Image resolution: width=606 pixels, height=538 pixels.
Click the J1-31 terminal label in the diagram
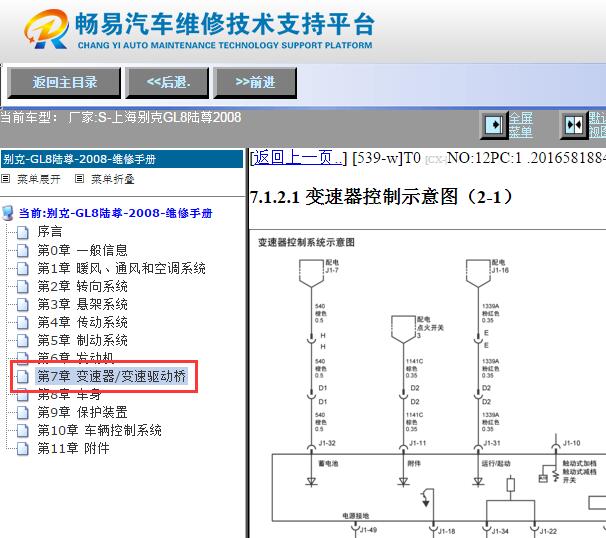492,443
